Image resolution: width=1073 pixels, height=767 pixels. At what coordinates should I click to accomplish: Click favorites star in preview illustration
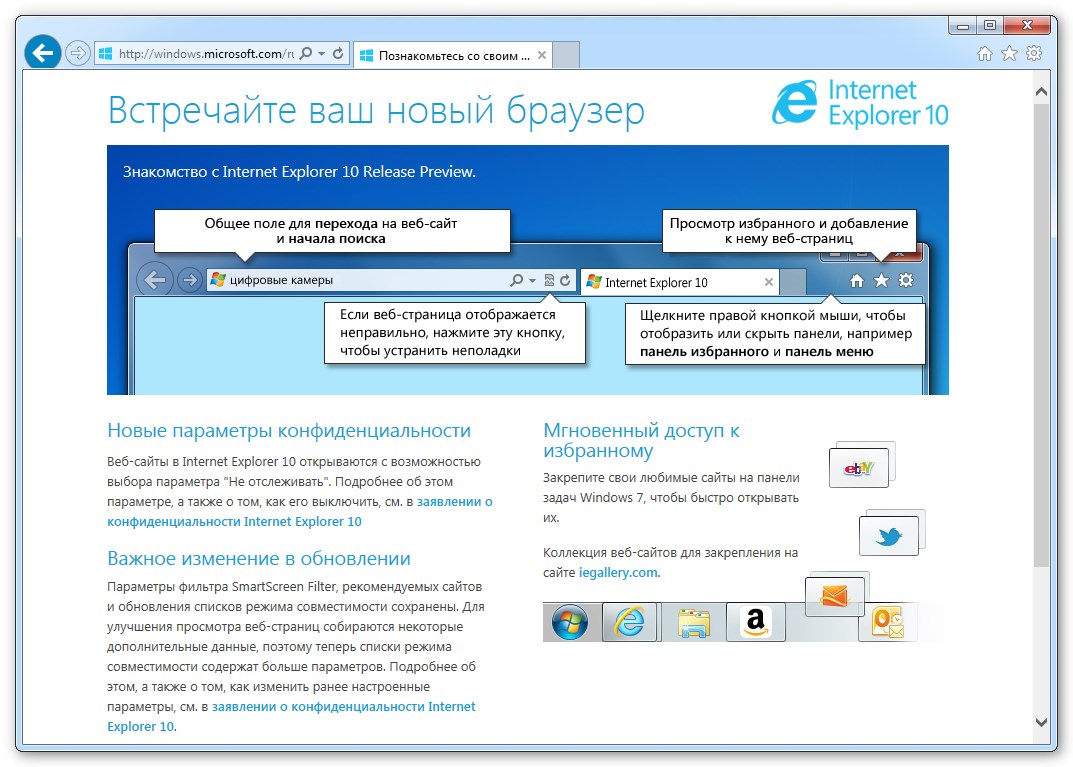pos(881,281)
